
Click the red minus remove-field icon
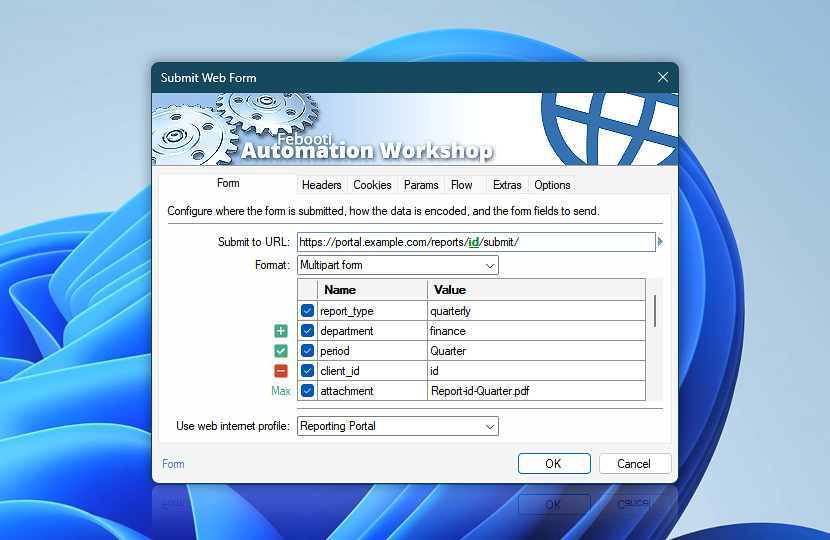pyautogui.click(x=281, y=371)
